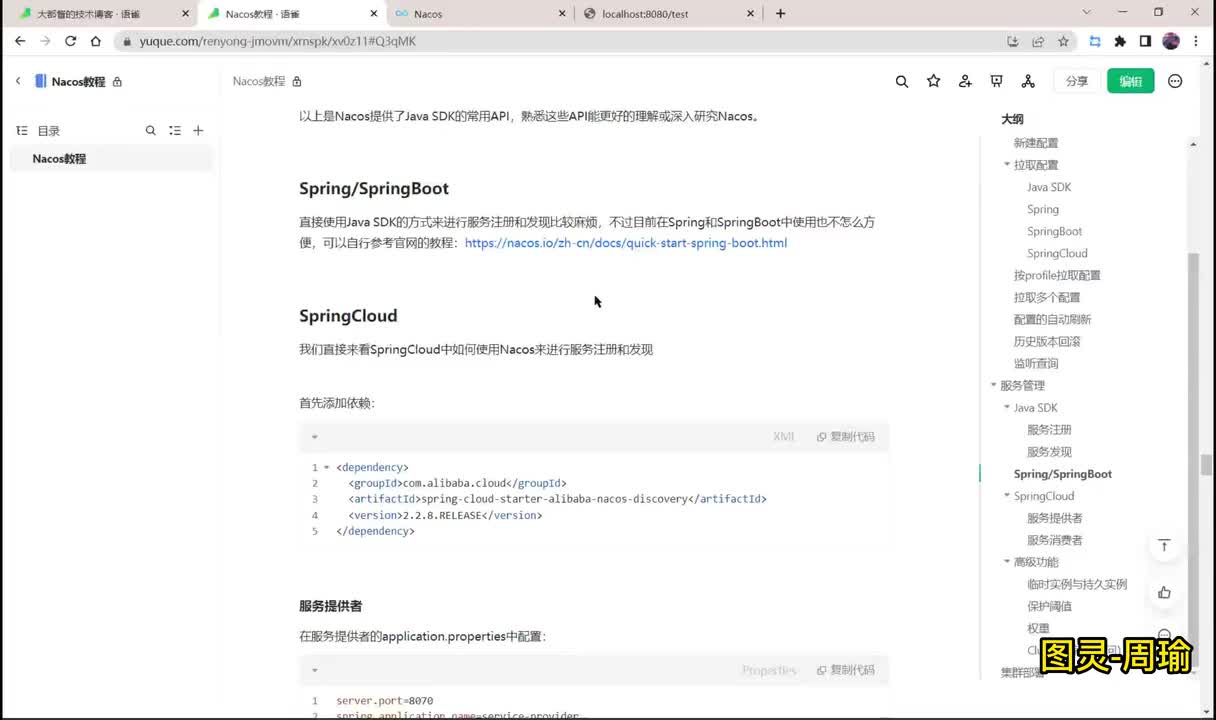Jump to 拉取多个配置 in outline
This screenshot has width=1216, height=720.
1047,297
